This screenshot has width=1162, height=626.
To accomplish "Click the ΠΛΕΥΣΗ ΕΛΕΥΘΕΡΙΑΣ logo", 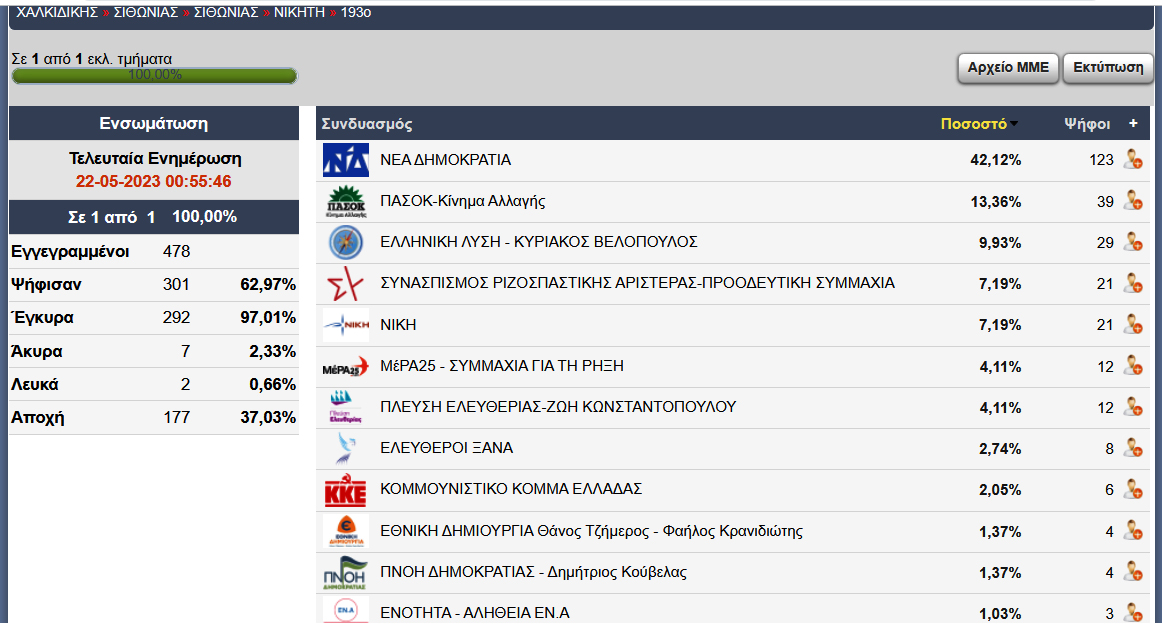I will coord(345,407).
